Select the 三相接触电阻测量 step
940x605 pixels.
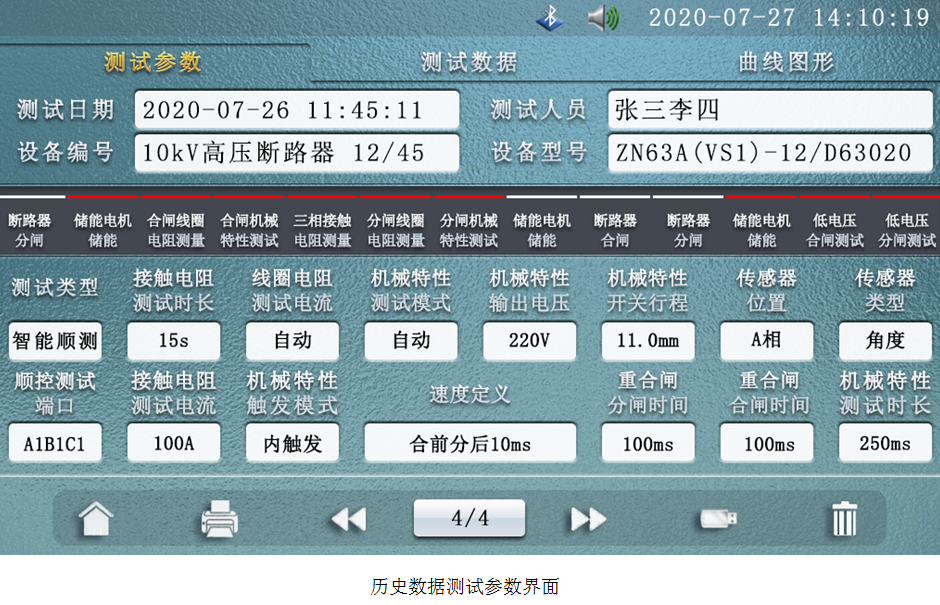pyautogui.click(x=322, y=230)
